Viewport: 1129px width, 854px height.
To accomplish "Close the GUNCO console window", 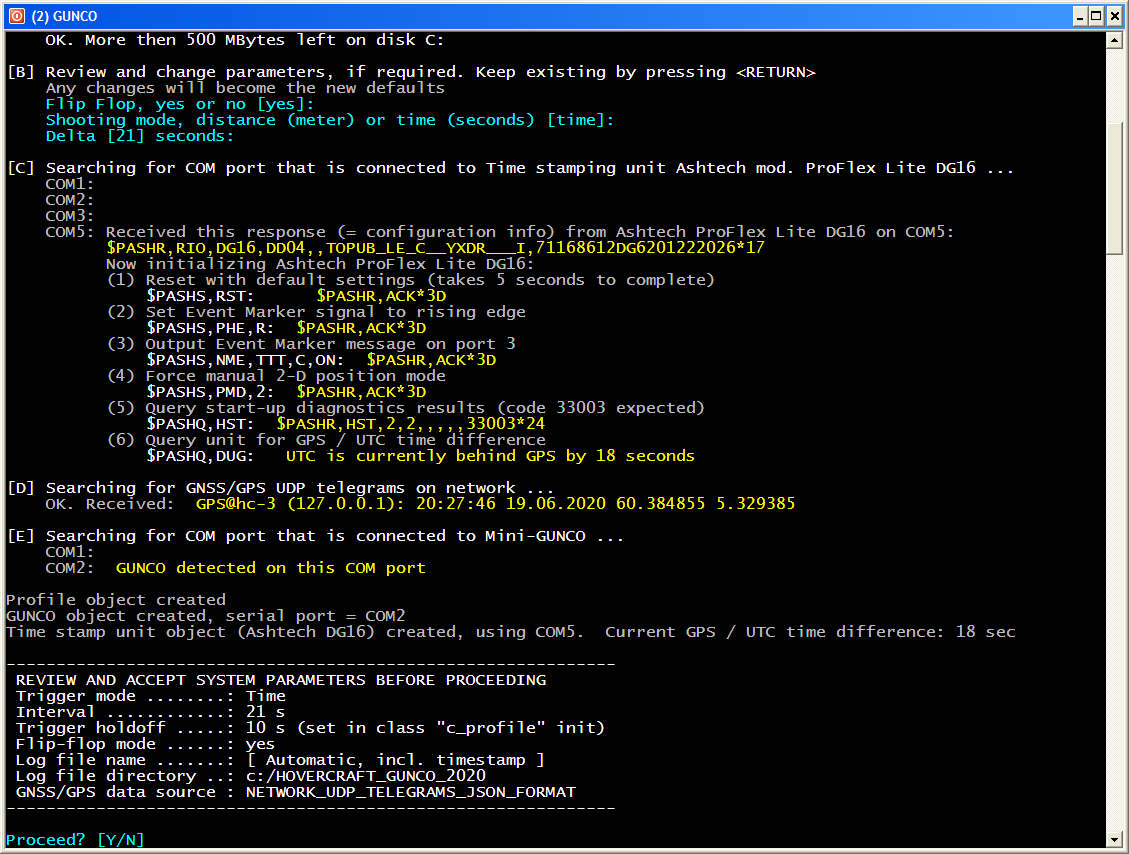I will 1114,16.
